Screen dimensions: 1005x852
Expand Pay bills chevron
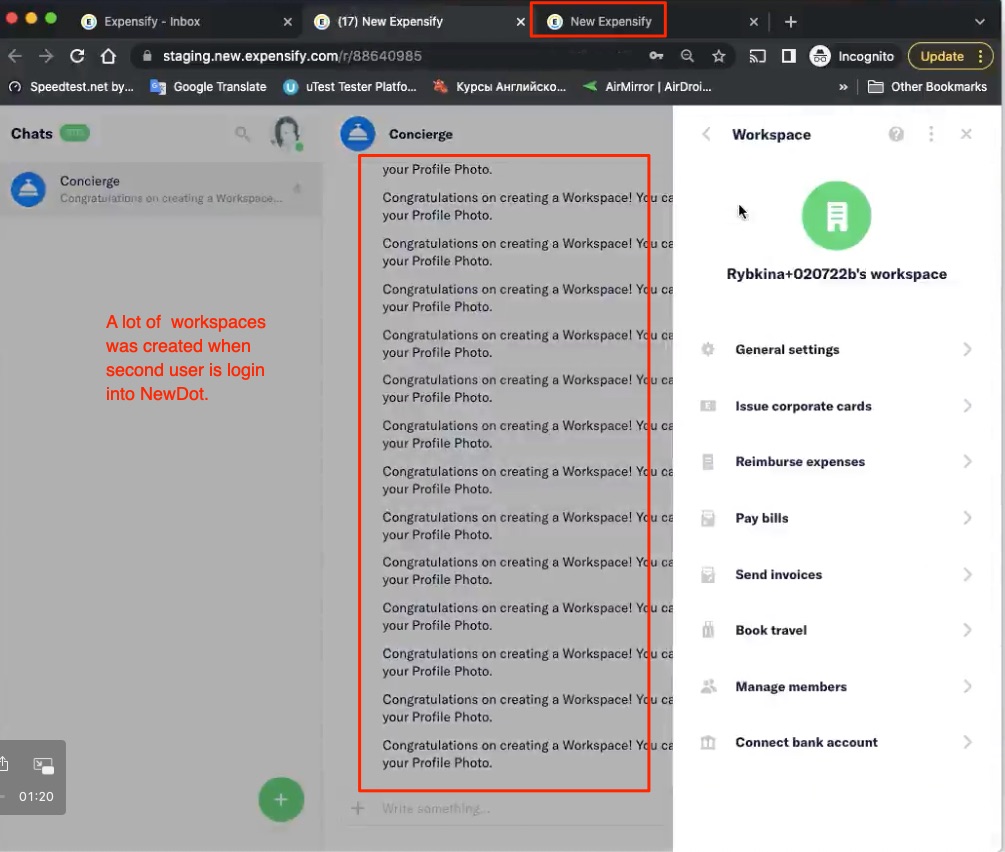click(x=967, y=518)
